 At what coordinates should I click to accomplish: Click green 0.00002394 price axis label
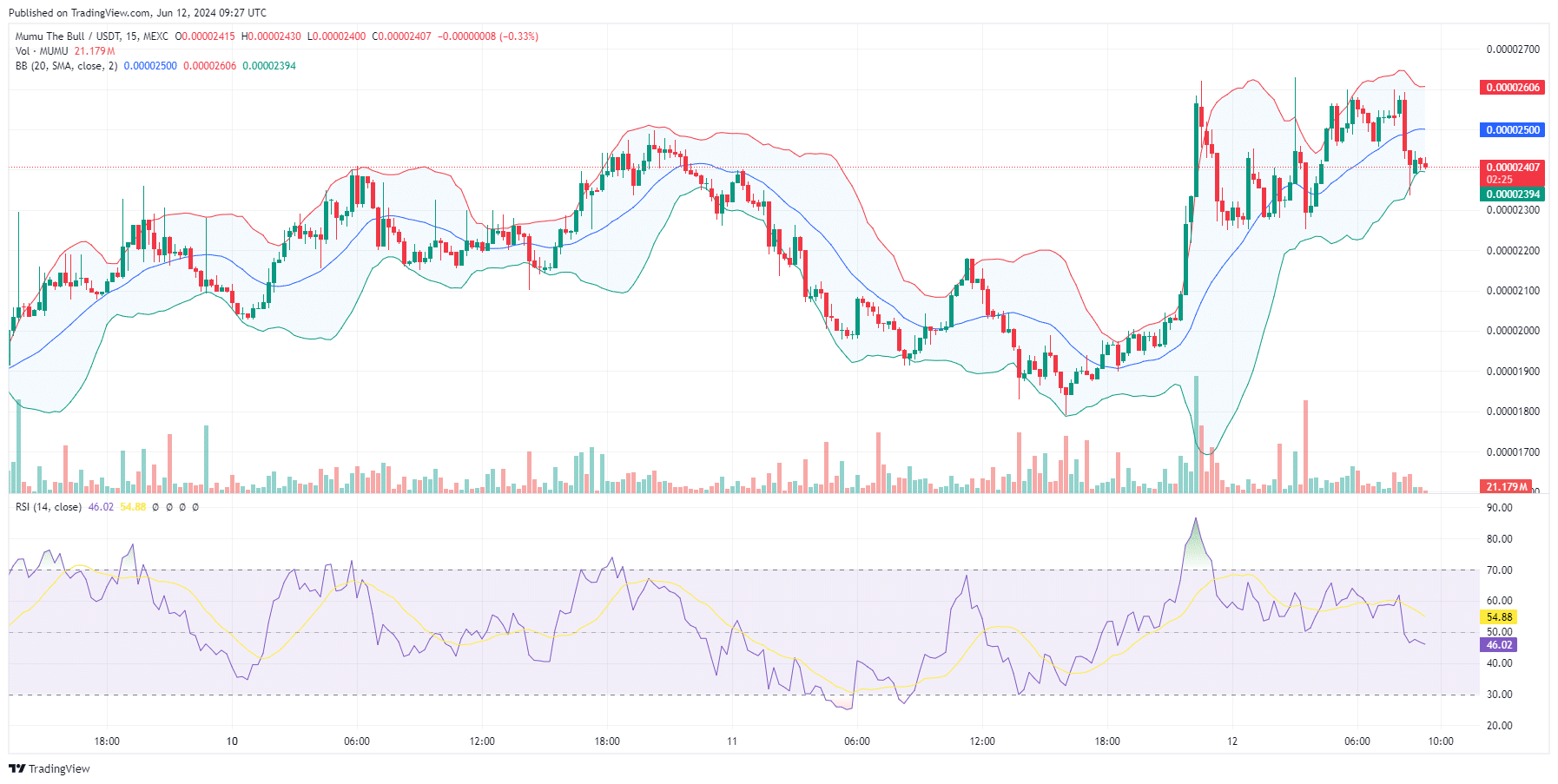point(1512,194)
